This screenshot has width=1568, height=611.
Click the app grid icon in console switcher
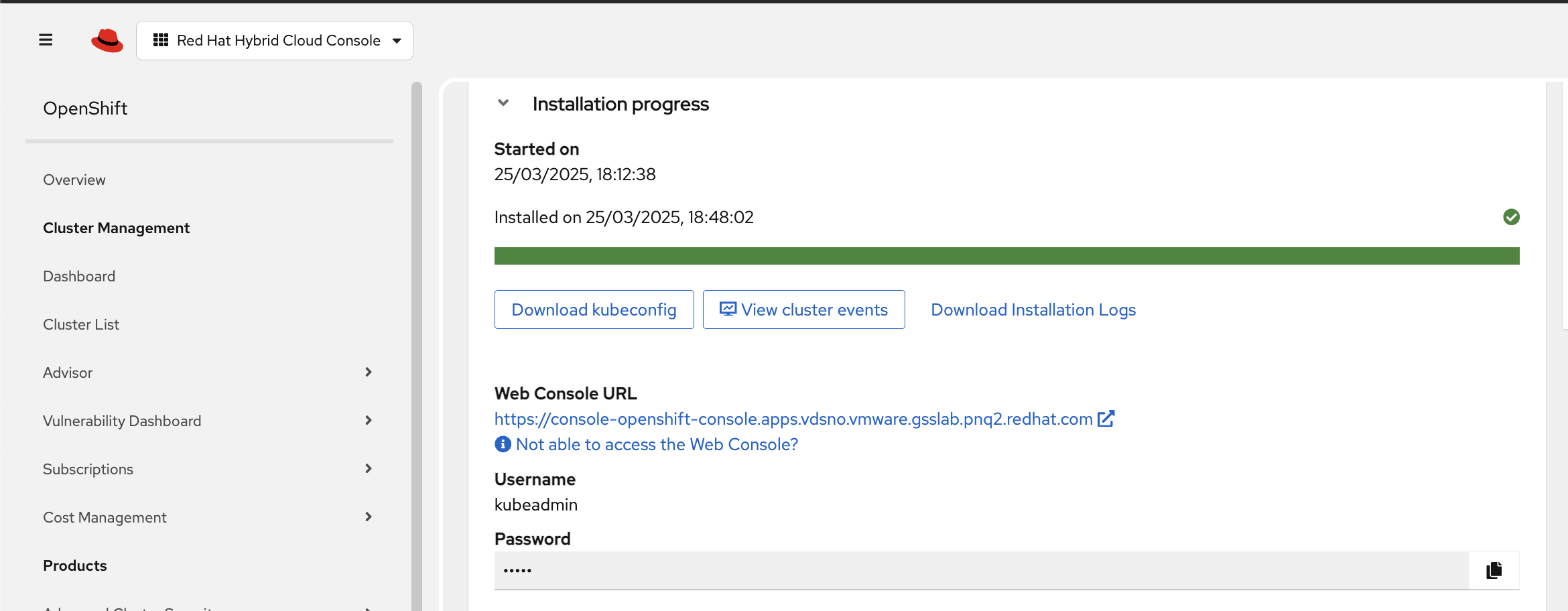click(x=161, y=40)
